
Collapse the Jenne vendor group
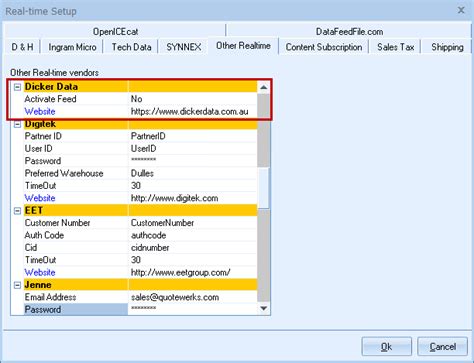(x=17, y=285)
